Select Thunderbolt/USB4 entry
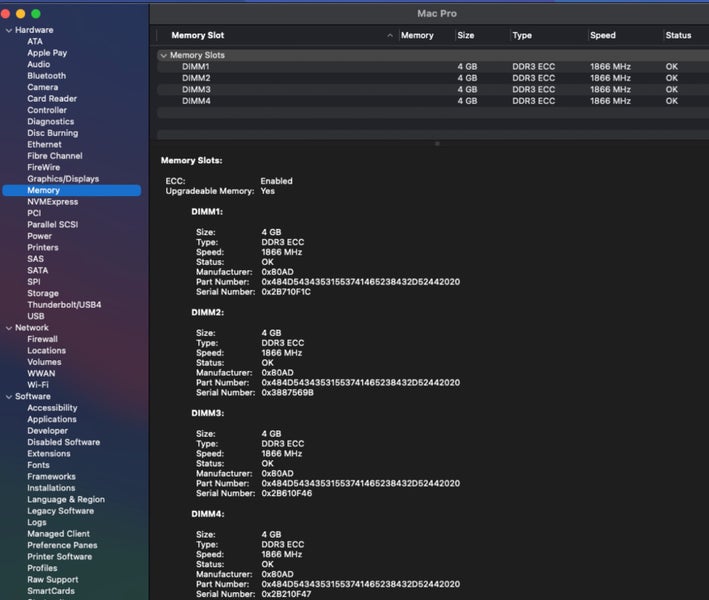Viewport: 709px width, 600px height. pos(64,305)
